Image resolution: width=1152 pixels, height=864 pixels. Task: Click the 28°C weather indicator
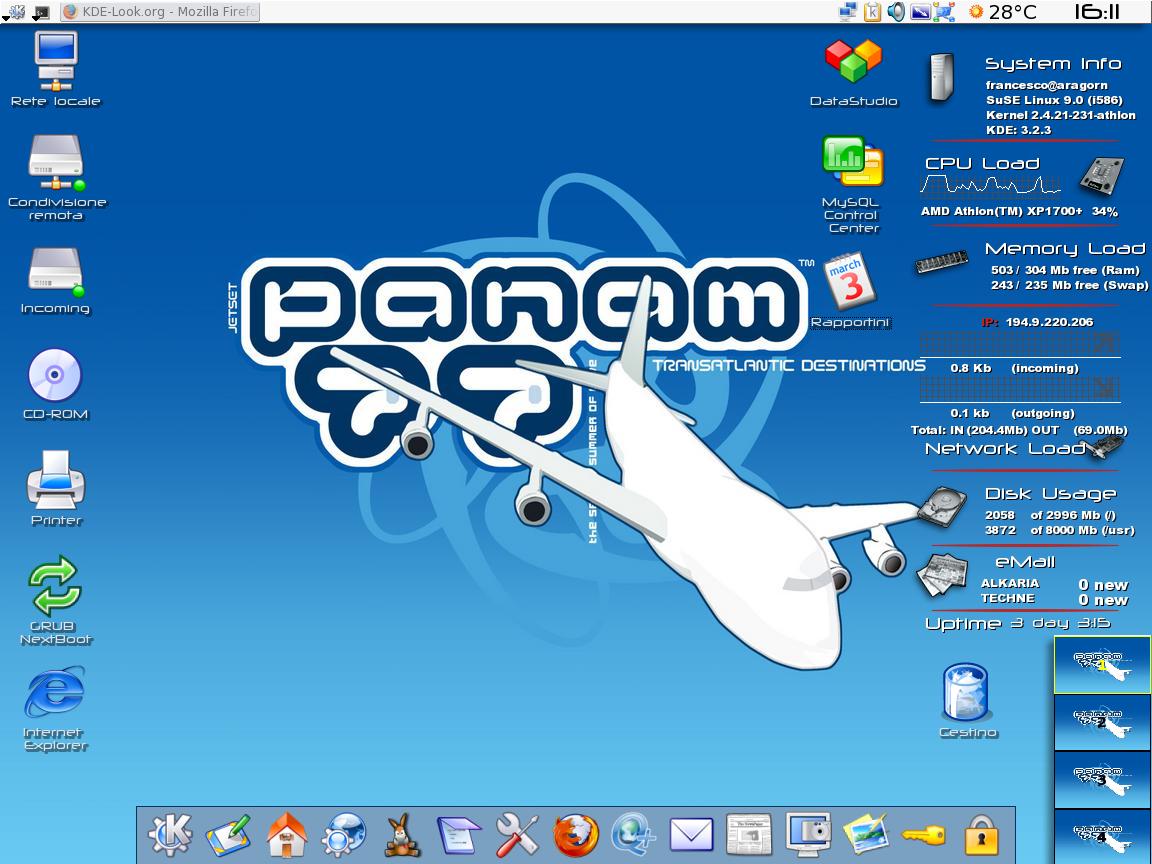[x=1003, y=12]
